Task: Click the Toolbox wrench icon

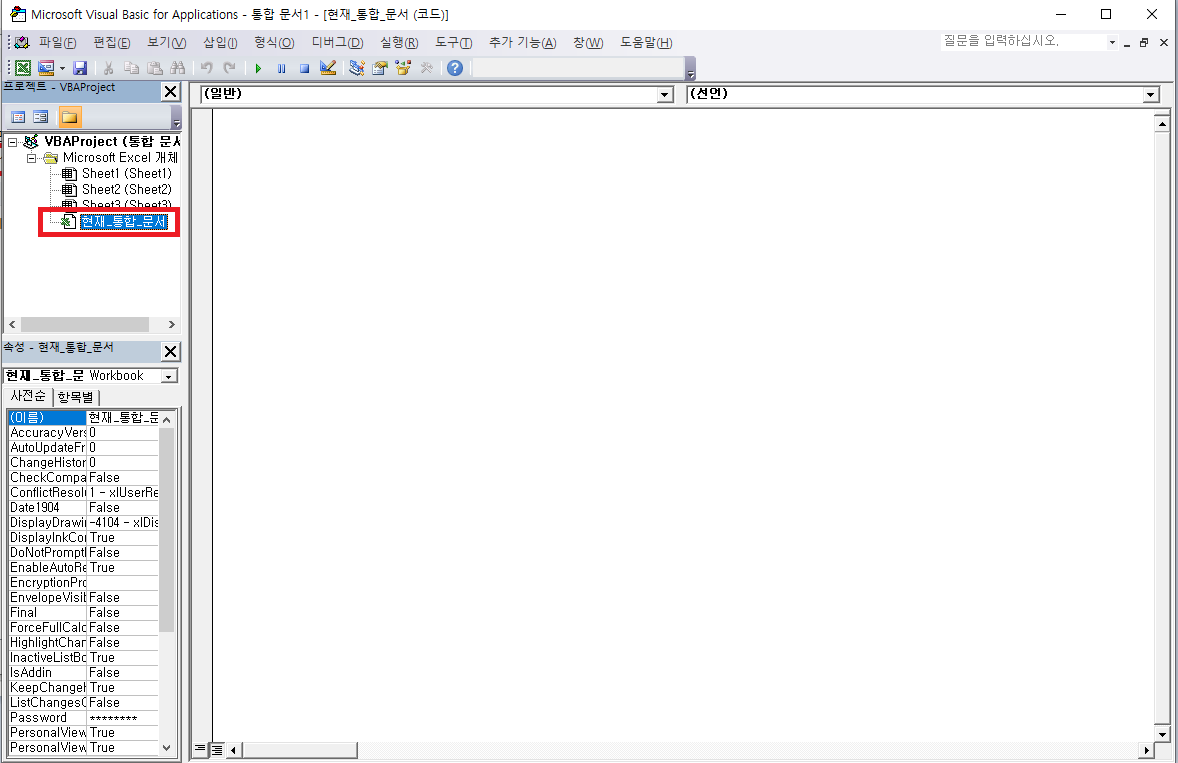Action: tap(427, 68)
